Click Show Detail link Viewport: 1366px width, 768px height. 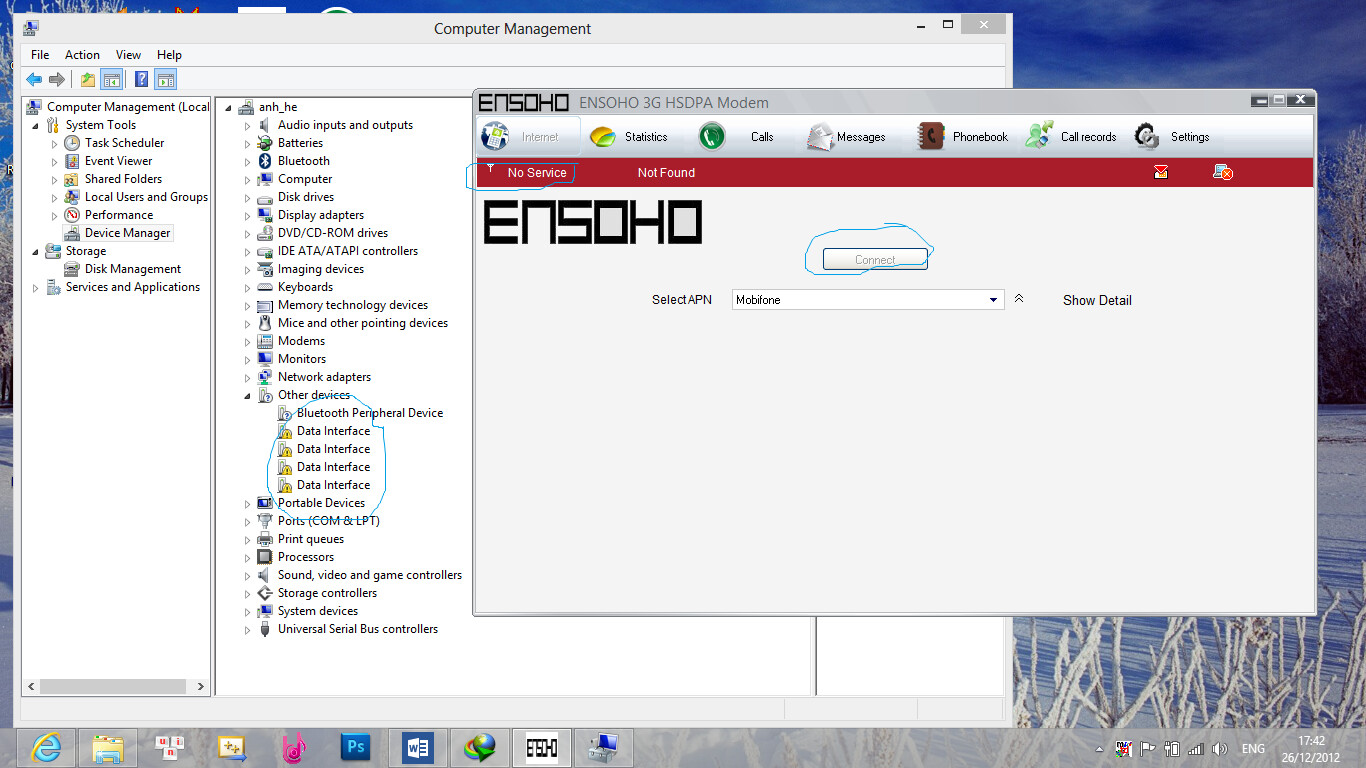[1097, 300]
